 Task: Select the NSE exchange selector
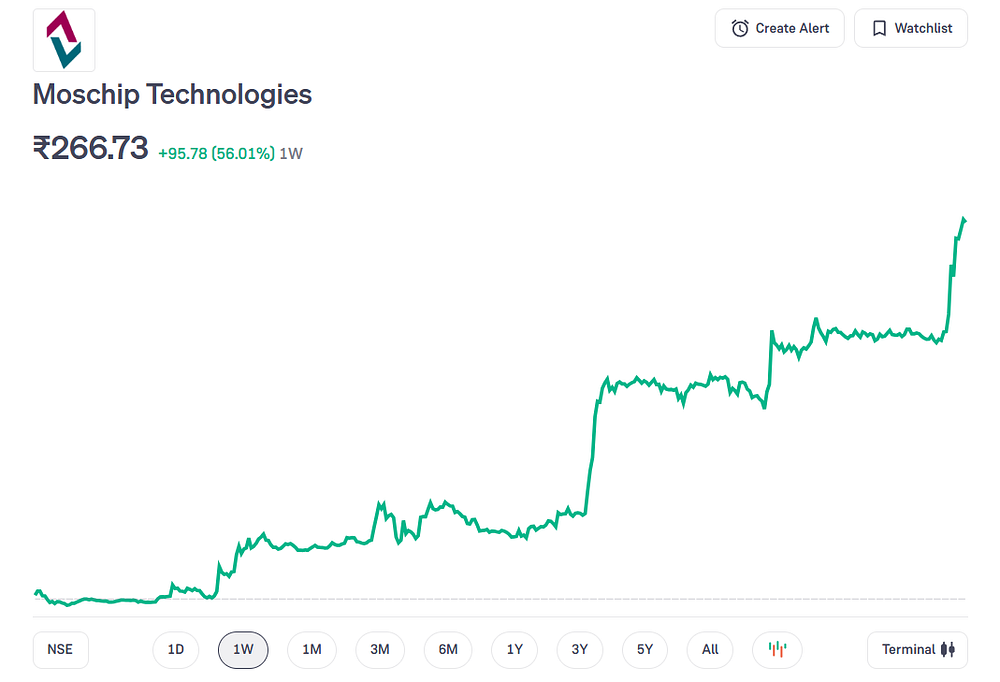click(x=61, y=649)
